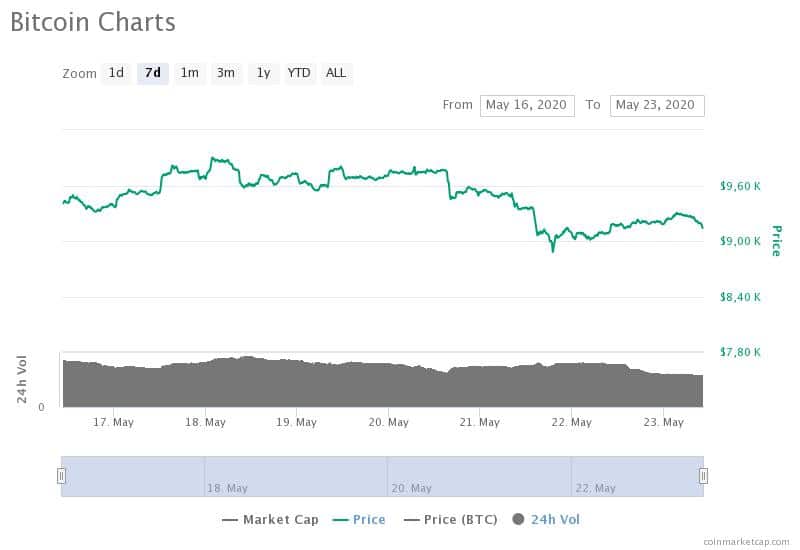800x550 pixels.
Task: Toggle the Price (BTC) legend item
Action: [451, 520]
